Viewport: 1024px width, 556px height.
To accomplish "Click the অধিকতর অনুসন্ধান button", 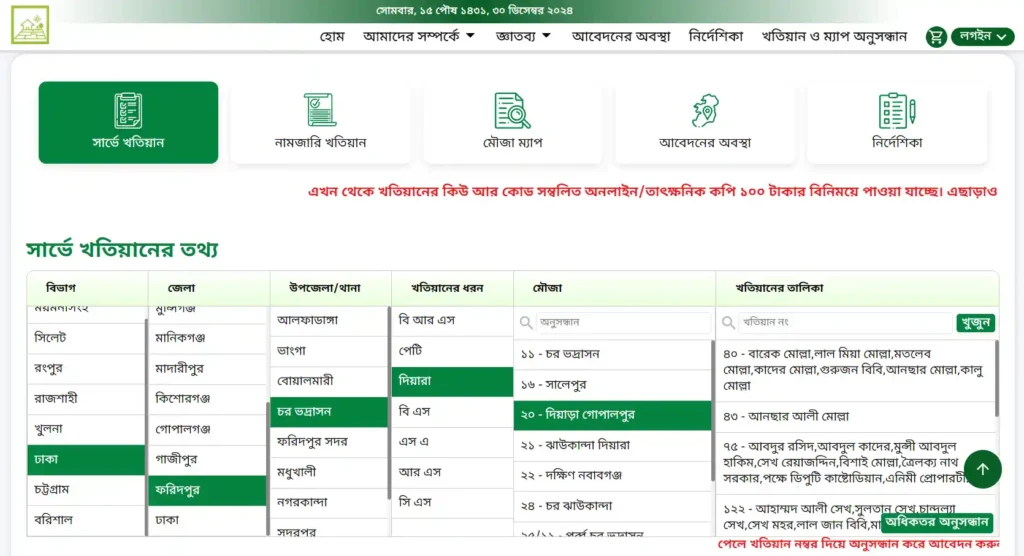I will [x=936, y=523].
